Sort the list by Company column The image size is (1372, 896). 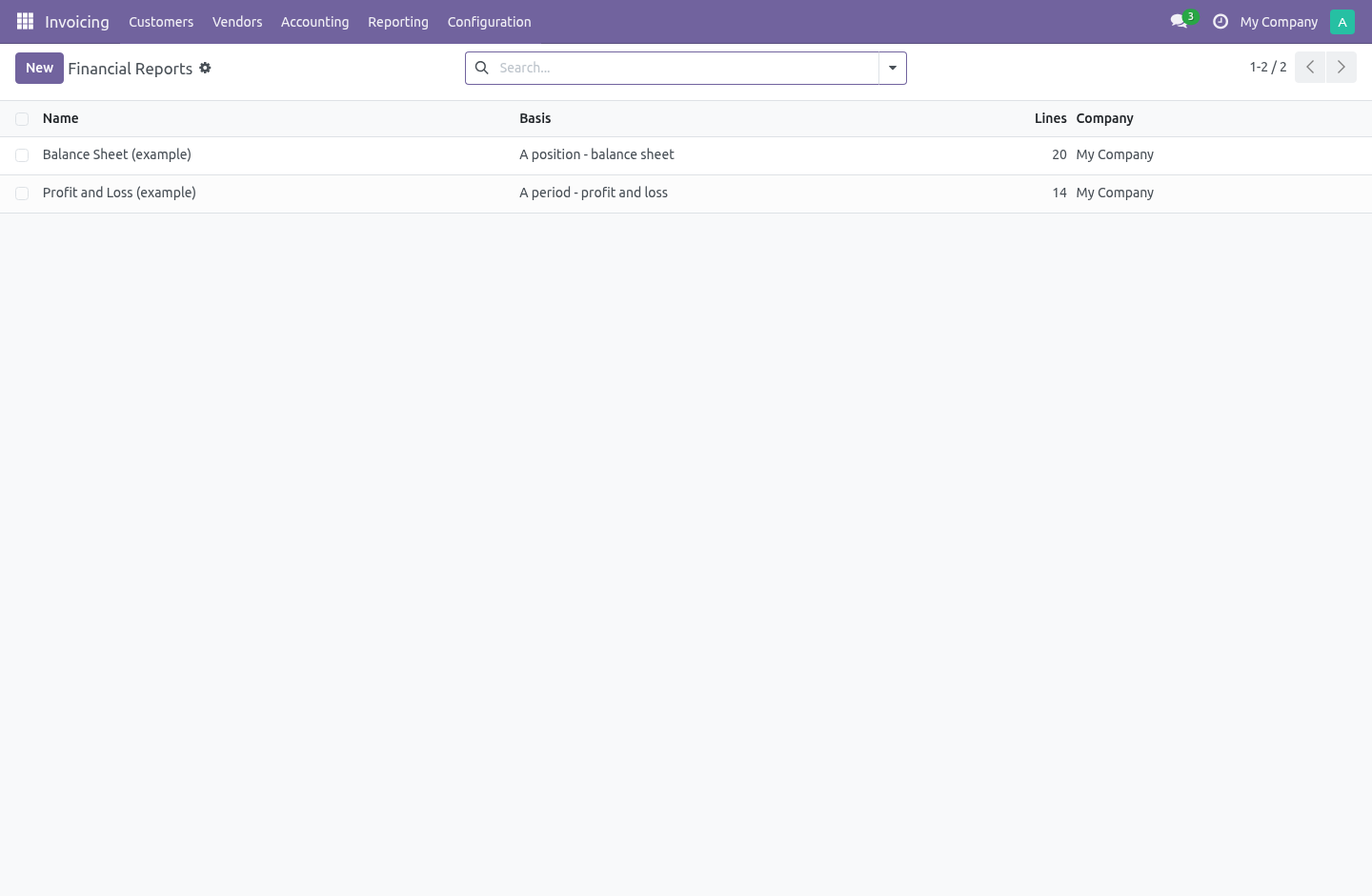click(1105, 118)
